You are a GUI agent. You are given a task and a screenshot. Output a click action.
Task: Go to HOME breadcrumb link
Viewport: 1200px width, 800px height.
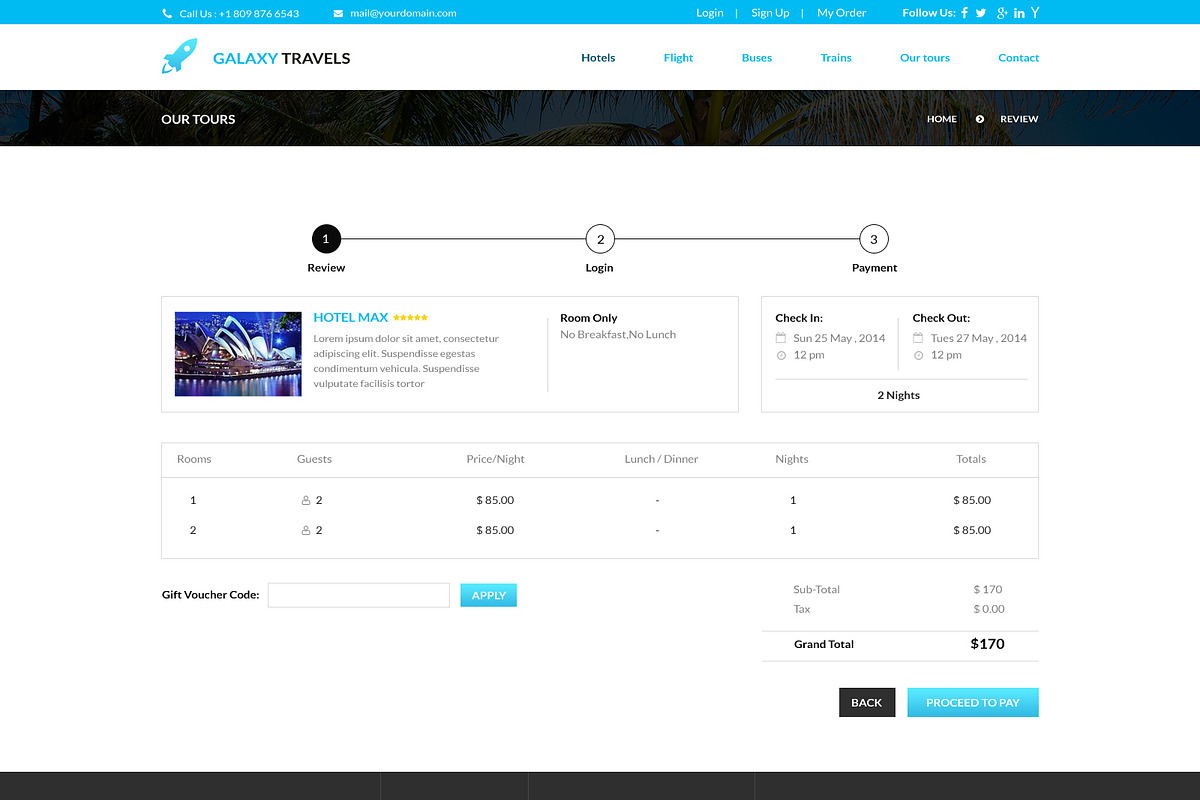point(942,119)
